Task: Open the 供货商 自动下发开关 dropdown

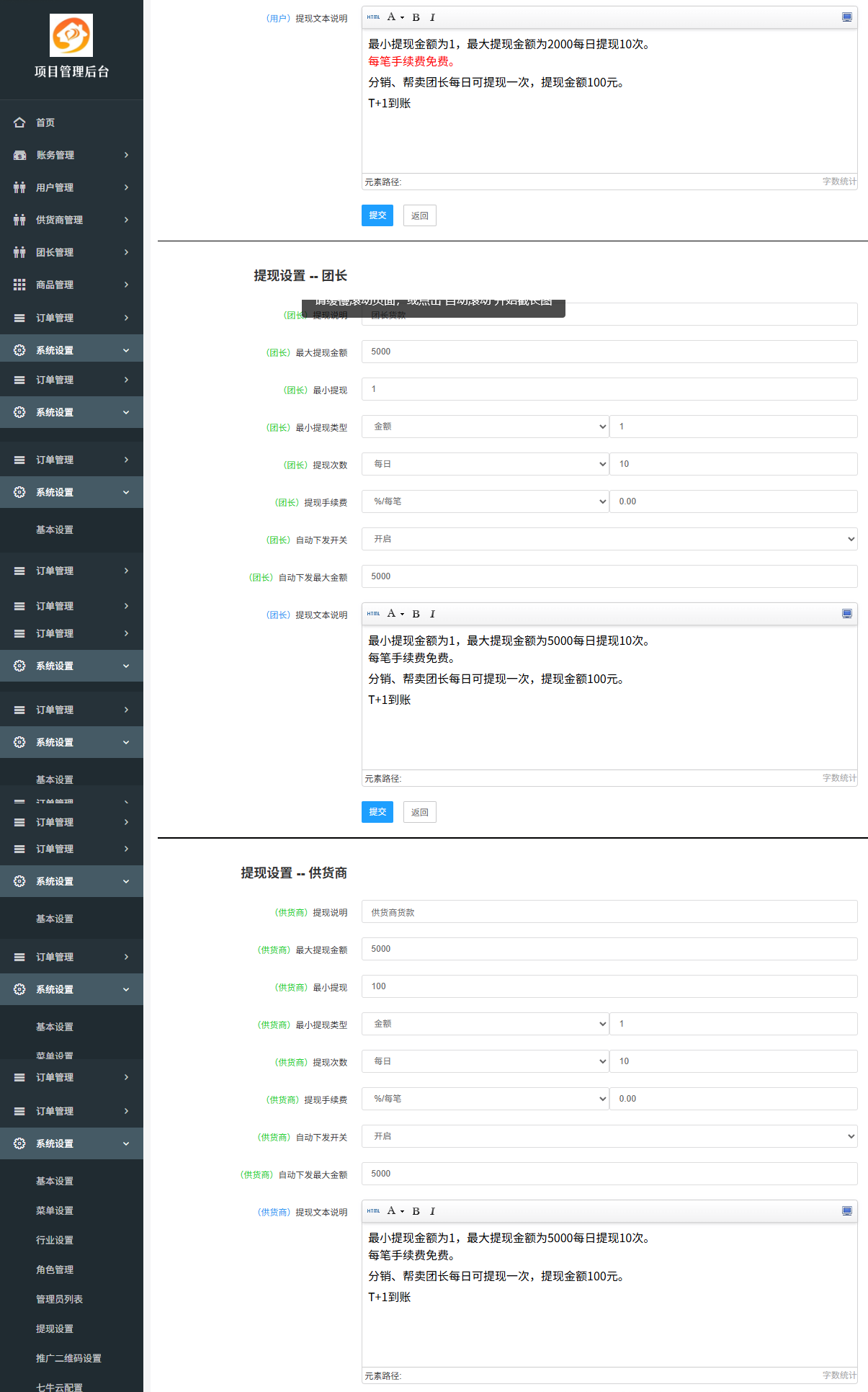Action: pyautogui.click(x=609, y=1136)
